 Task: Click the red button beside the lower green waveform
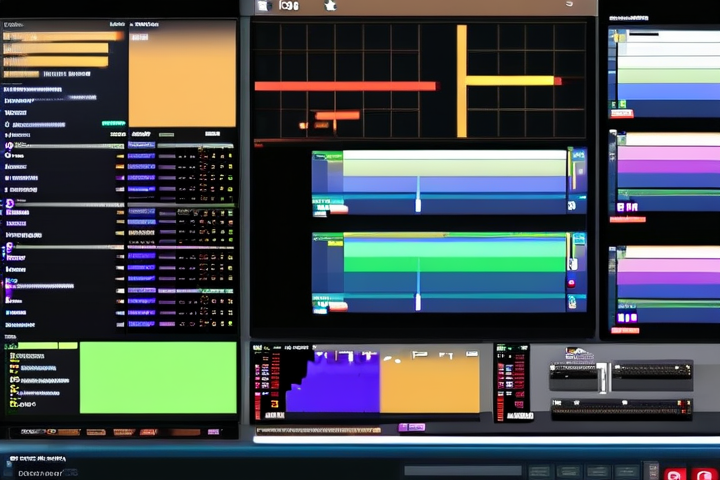click(x=571, y=283)
